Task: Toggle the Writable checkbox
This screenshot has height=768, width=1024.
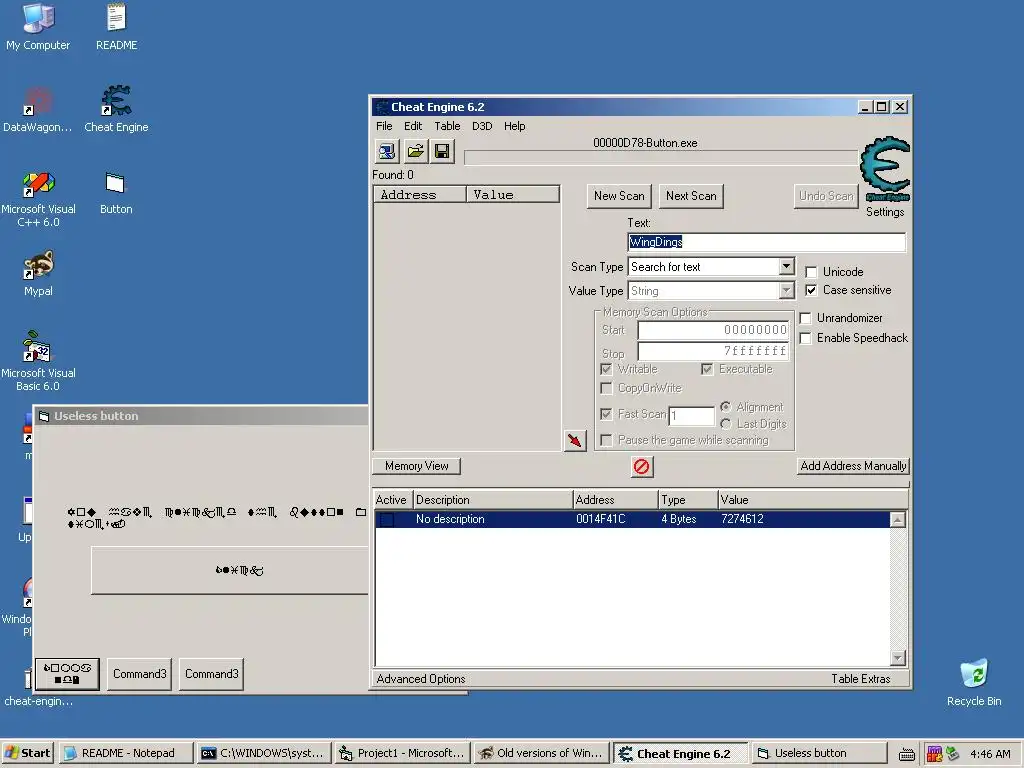Action: click(x=606, y=369)
